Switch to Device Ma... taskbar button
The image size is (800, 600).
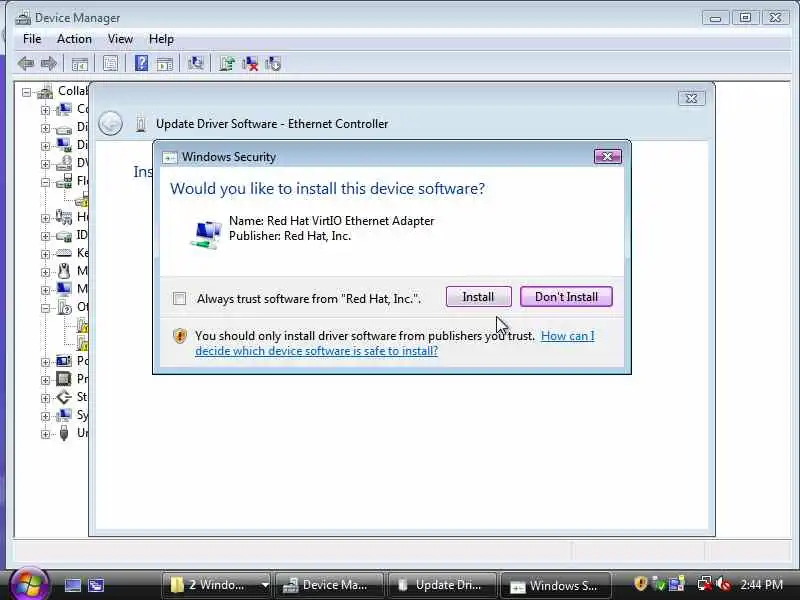click(x=329, y=585)
